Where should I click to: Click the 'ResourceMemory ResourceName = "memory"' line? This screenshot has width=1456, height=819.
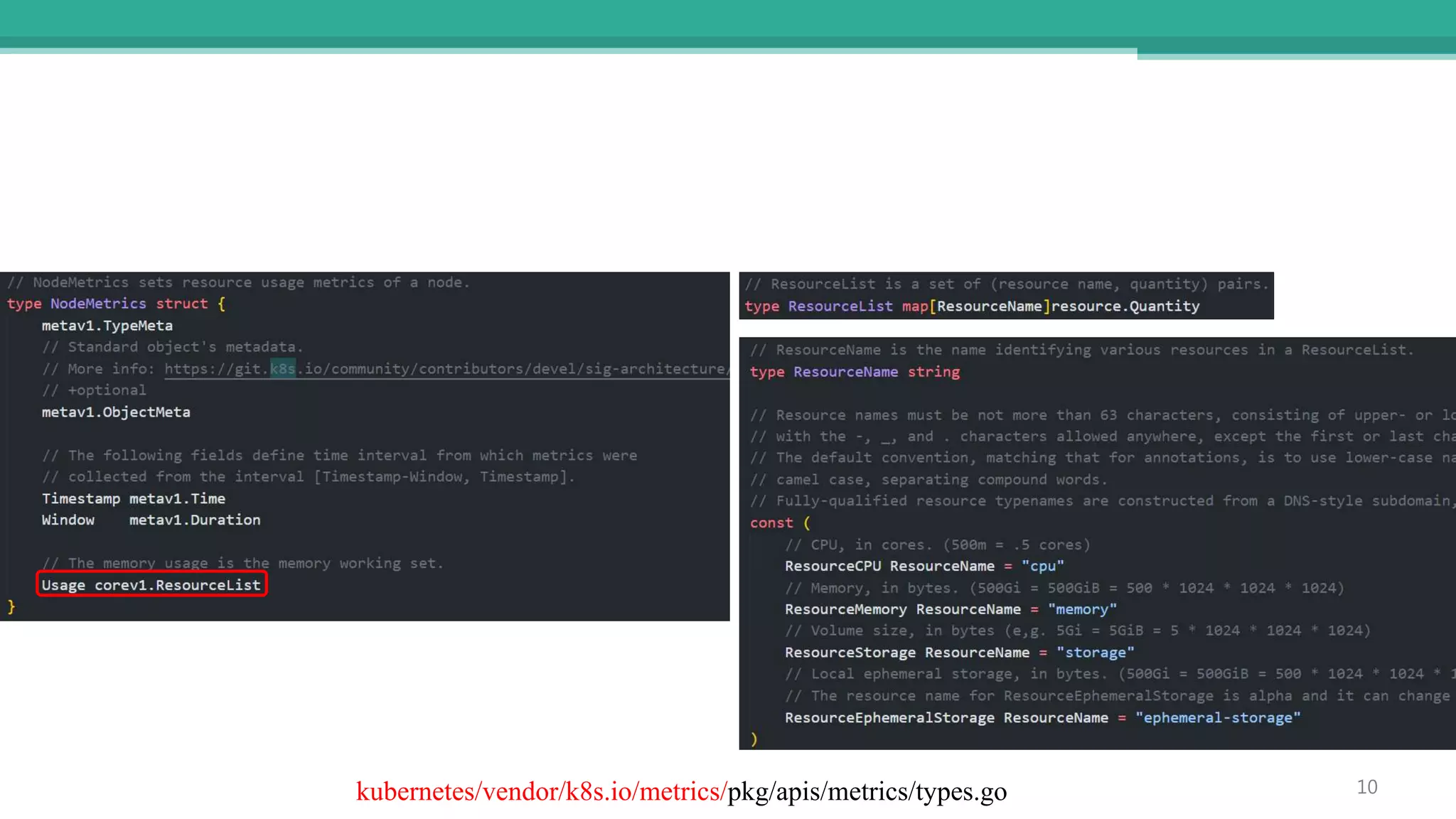(x=951, y=609)
